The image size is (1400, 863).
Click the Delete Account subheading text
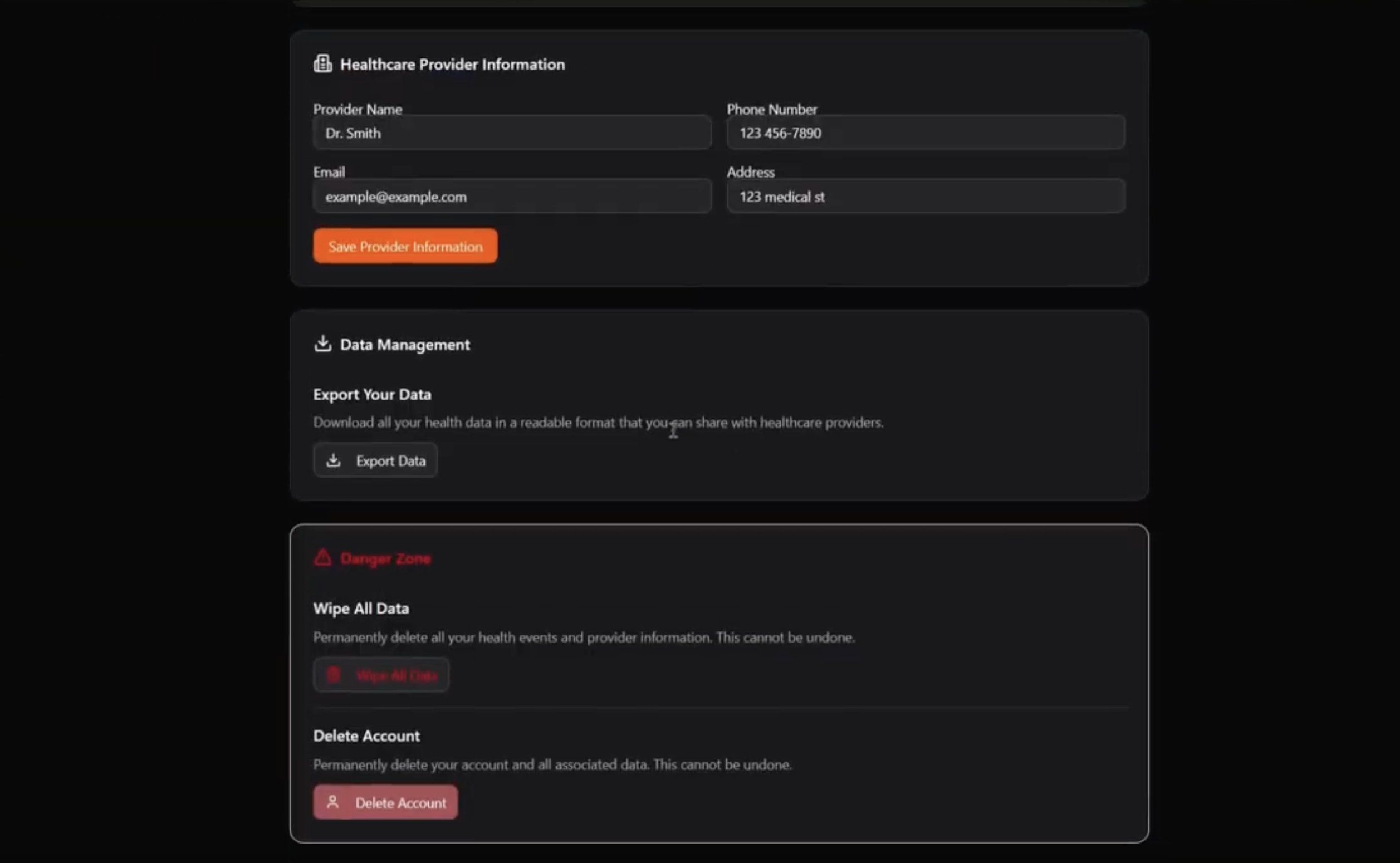point(366,735)
